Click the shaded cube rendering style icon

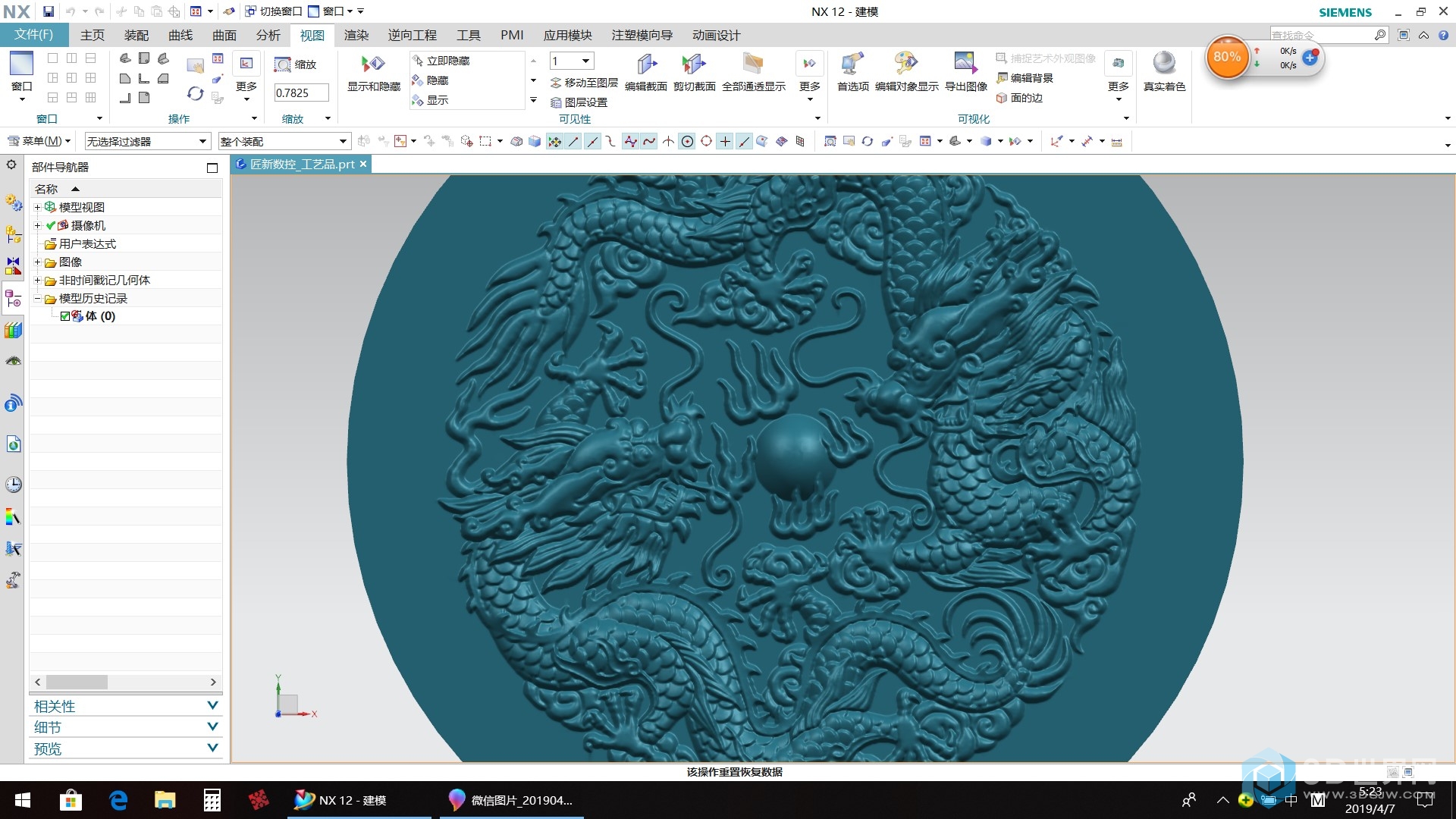tap(986, 141)
